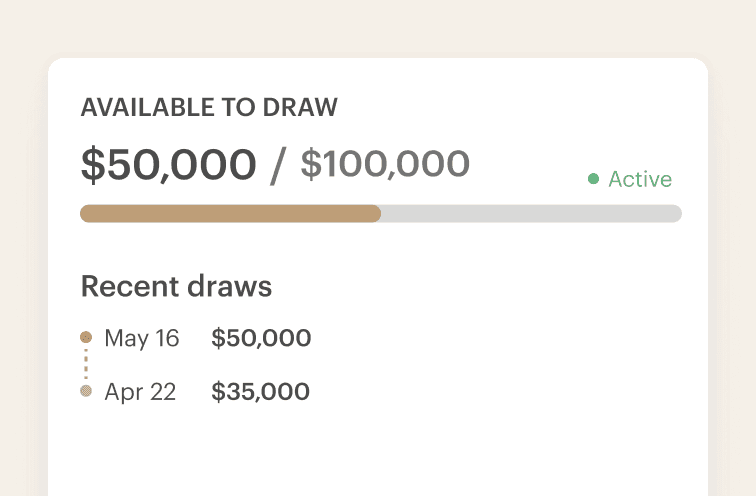Click the blank card area right of draws

click(x=497, y=364)
